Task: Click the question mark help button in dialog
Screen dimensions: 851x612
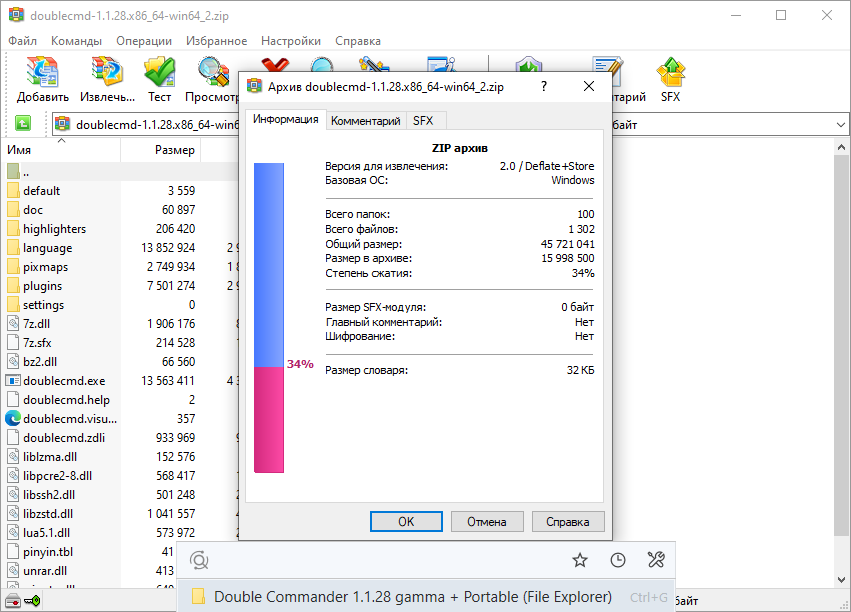Action: (x=544, y=86)
